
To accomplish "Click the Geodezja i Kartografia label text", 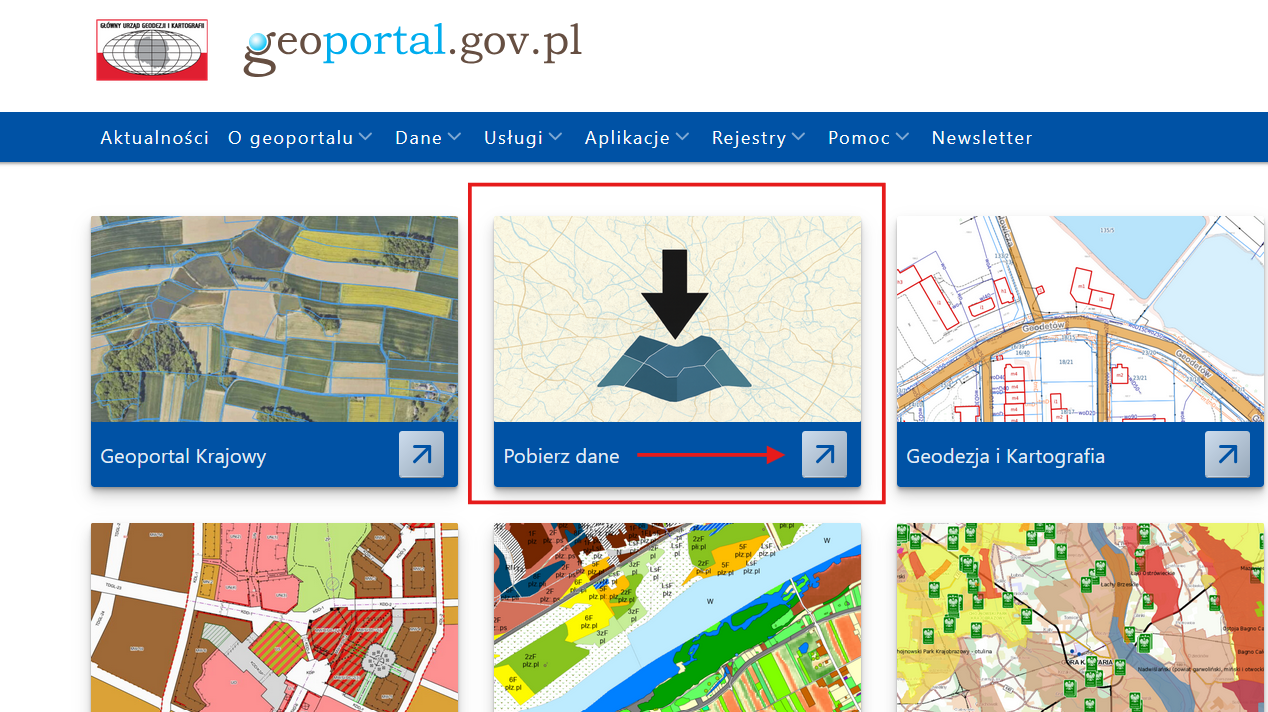I will pyautogui.click(x=1005, y=457).
